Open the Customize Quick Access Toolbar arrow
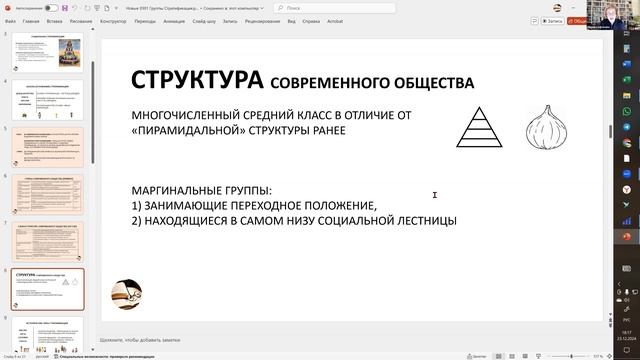 116,8
